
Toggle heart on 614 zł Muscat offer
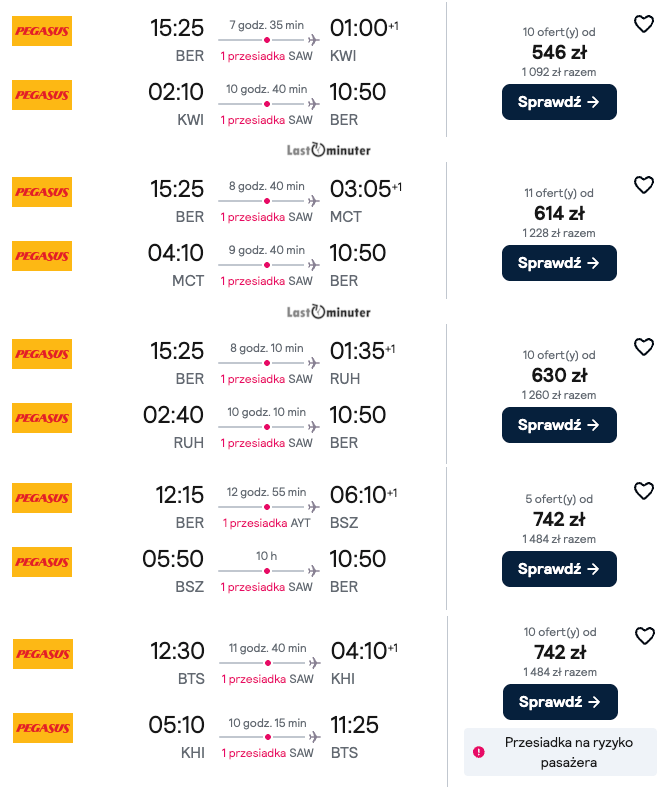pyautogui.click(x=644, y=185)
